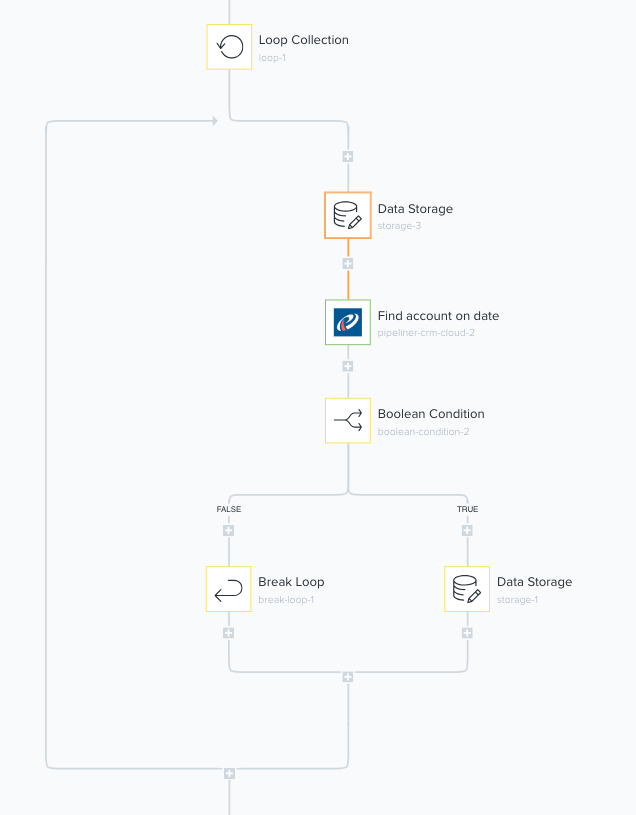Viewport: 636px width, 815px height.
Task: Click the Pipeliner CRM Find account icon
Action: click(x=348, y=322)
